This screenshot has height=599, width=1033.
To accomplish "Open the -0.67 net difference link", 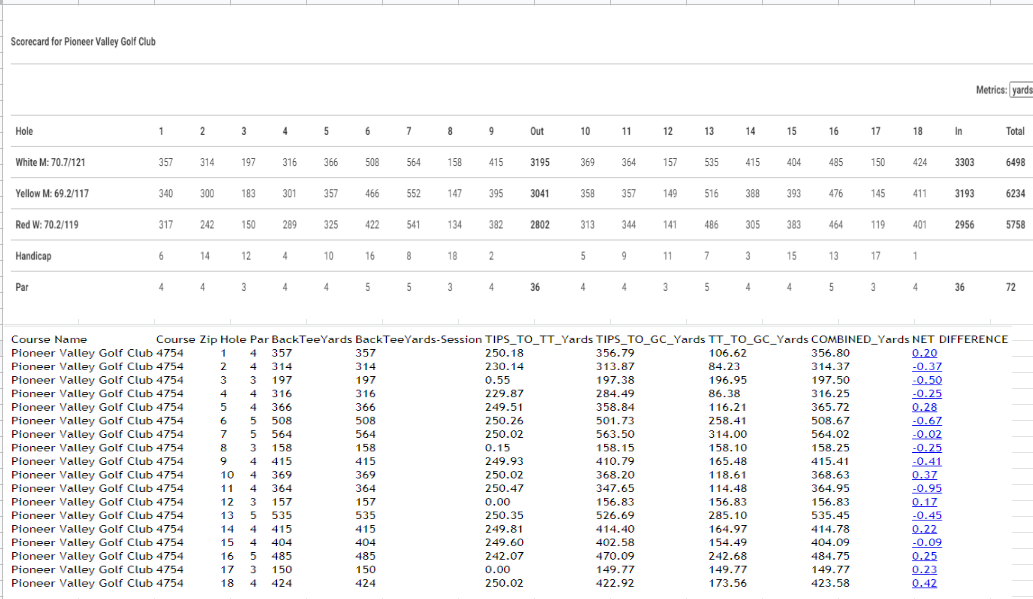I will click(927, 420).
